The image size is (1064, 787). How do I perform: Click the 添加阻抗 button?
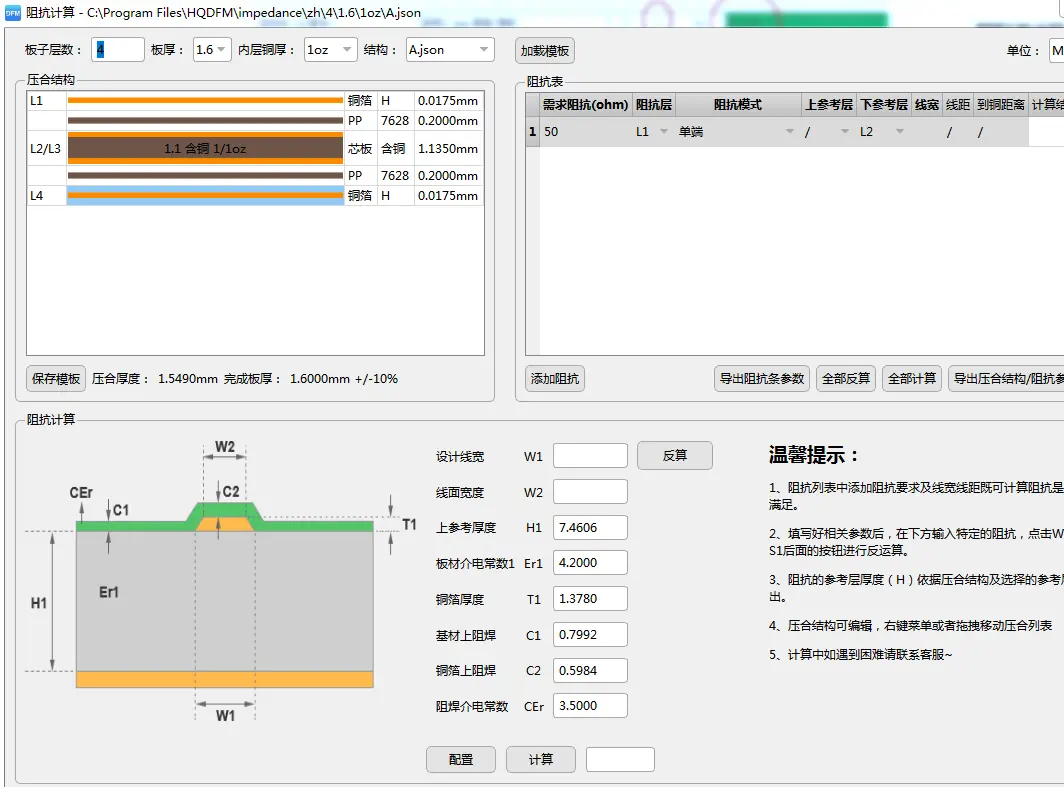pos(555,379)
